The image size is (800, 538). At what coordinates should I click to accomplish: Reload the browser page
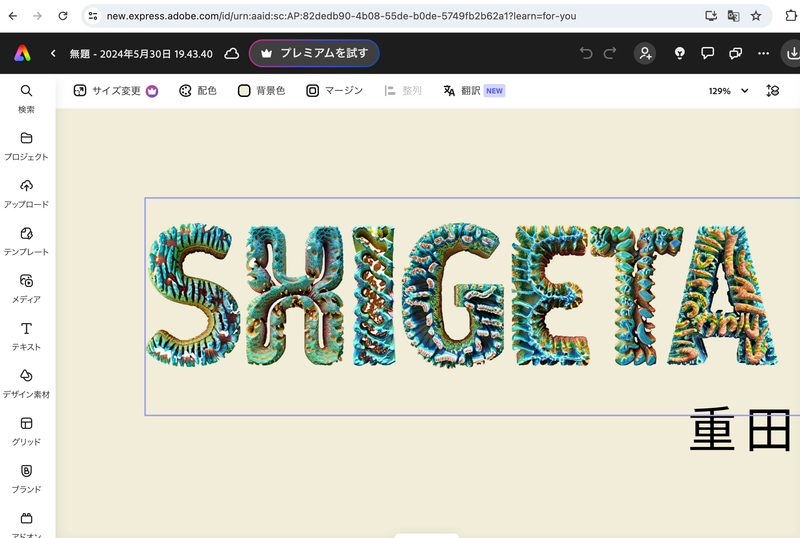point(63,16)
